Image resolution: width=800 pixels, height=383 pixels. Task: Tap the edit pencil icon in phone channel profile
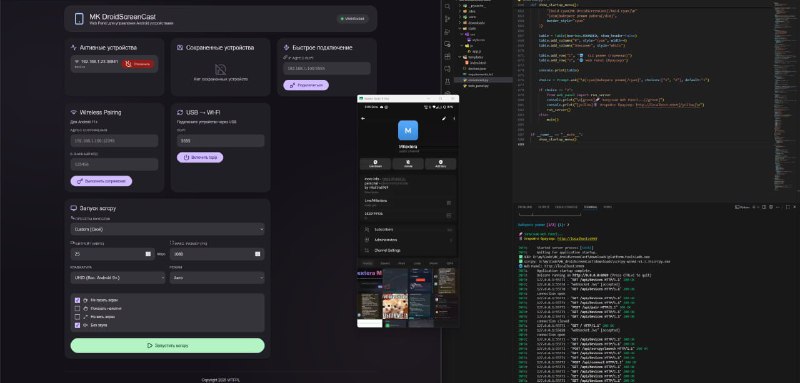[x=444, y=118]
